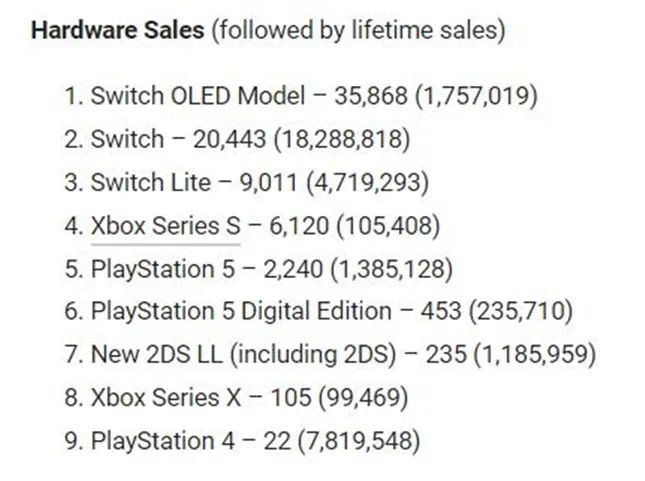Image resolution: width=645 pixels, height=481 pixels.
Task: Click the Switch entry with 20,443 sales
Action: 128,139
